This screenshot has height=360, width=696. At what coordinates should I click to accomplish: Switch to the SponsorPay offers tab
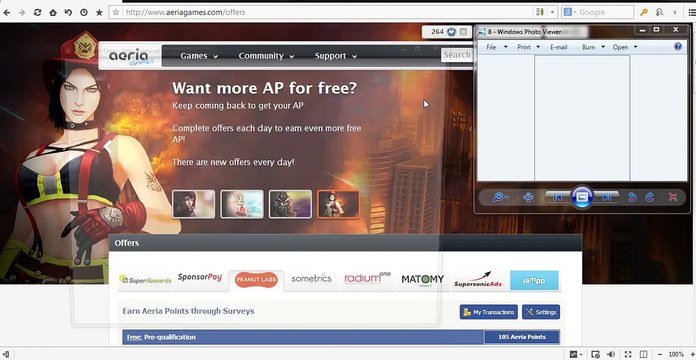[200, 277]
